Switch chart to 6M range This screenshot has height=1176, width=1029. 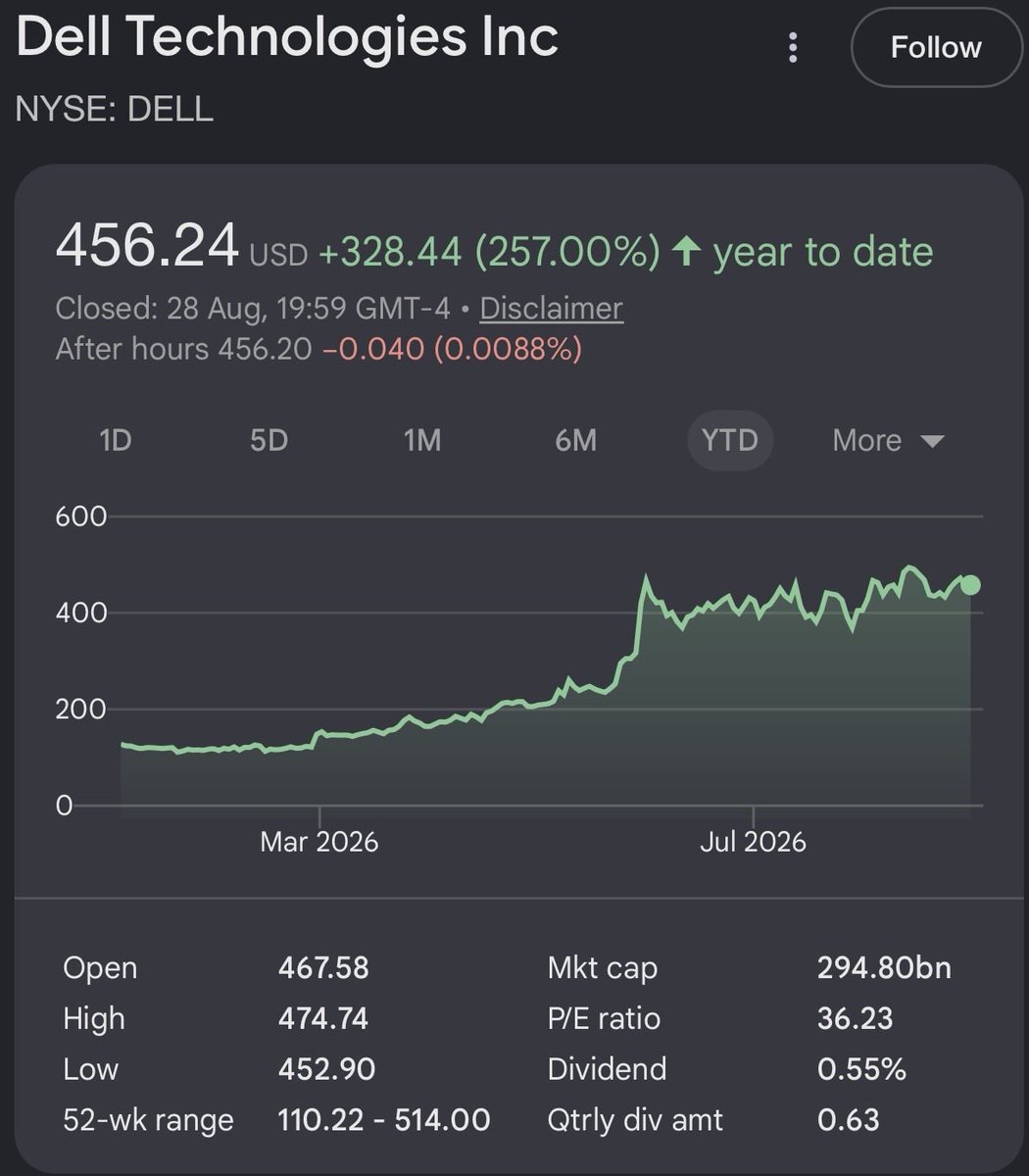(x=575, y=440)
